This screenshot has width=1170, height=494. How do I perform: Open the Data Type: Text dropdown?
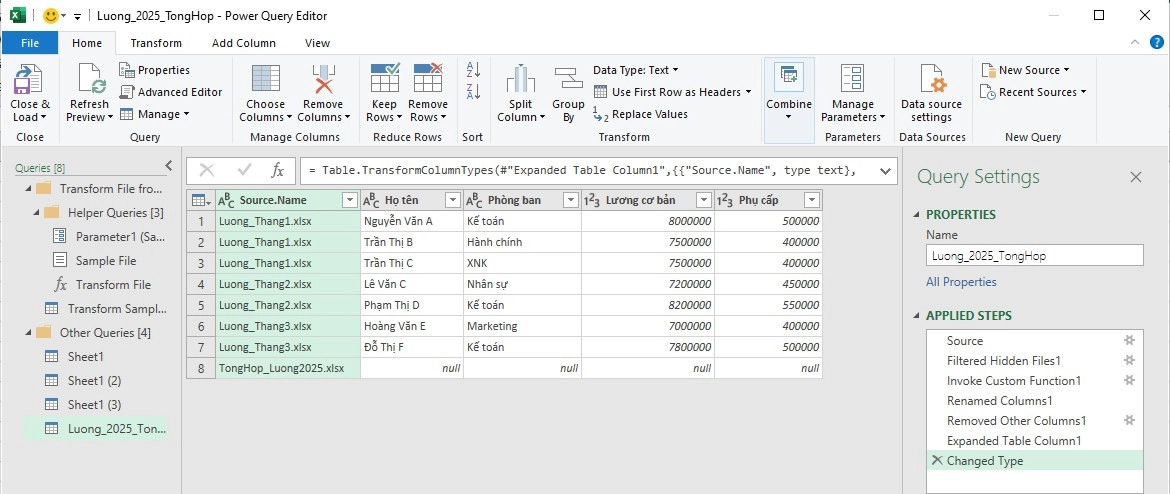point(636,69)
